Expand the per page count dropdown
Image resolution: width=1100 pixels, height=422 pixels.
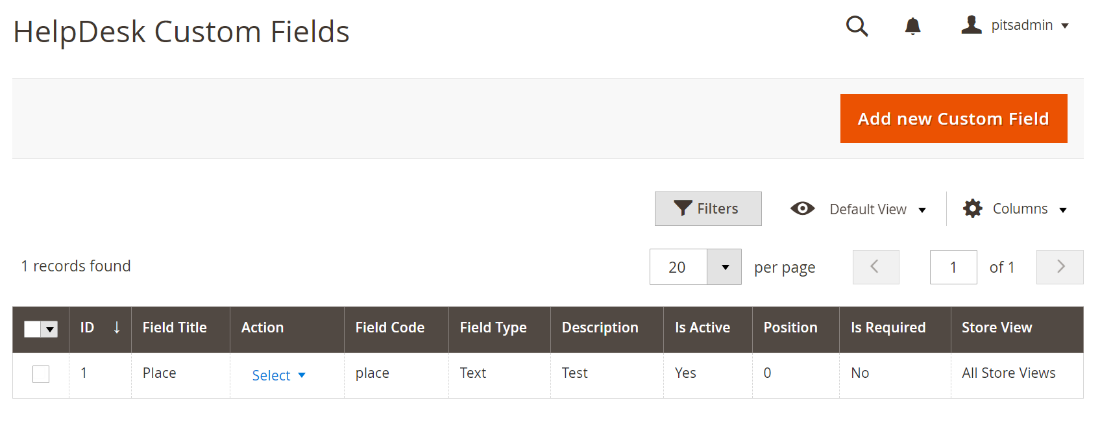tap(724, 267)
